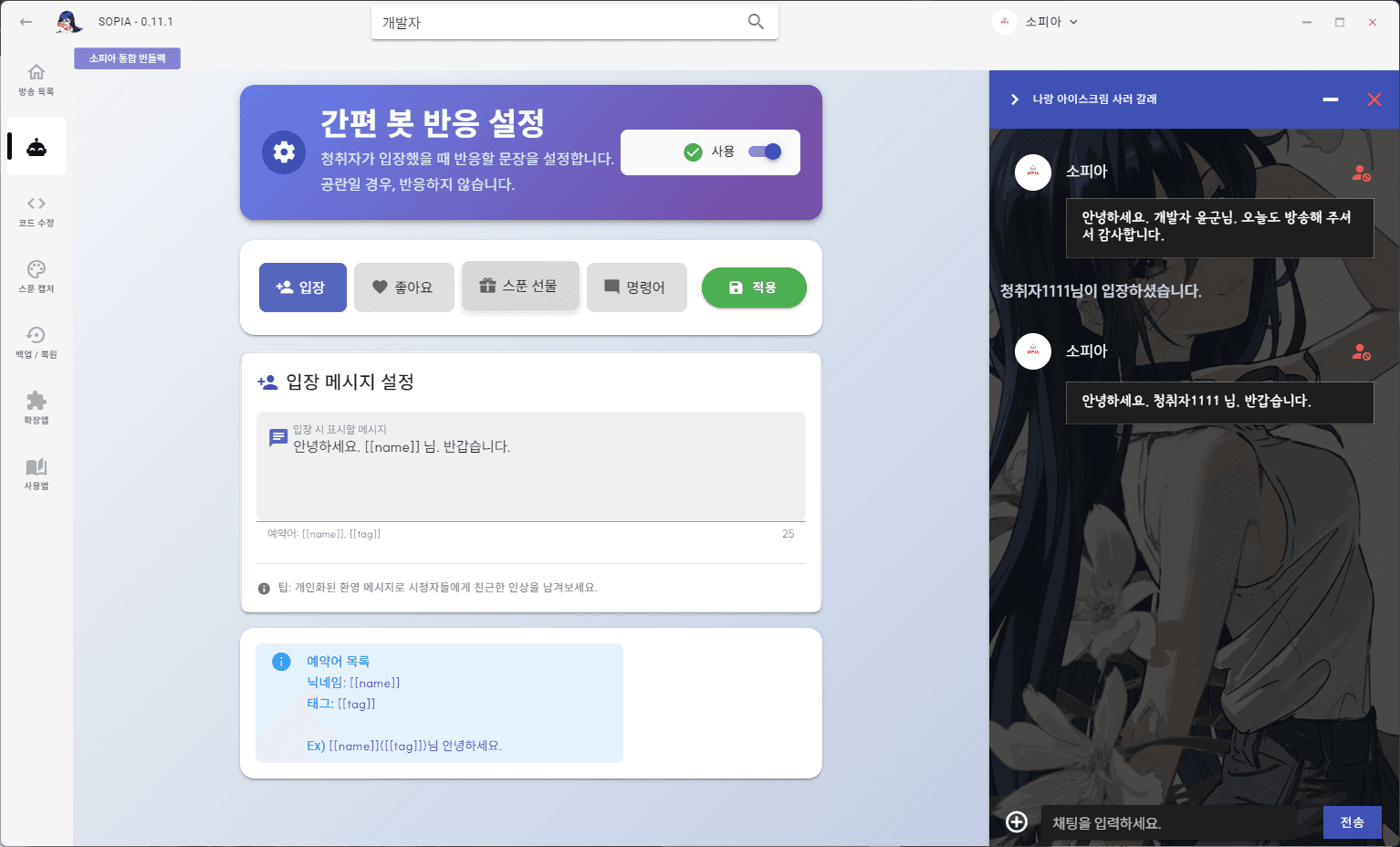Switch to the 좋아요 tab

pos(403,287)
